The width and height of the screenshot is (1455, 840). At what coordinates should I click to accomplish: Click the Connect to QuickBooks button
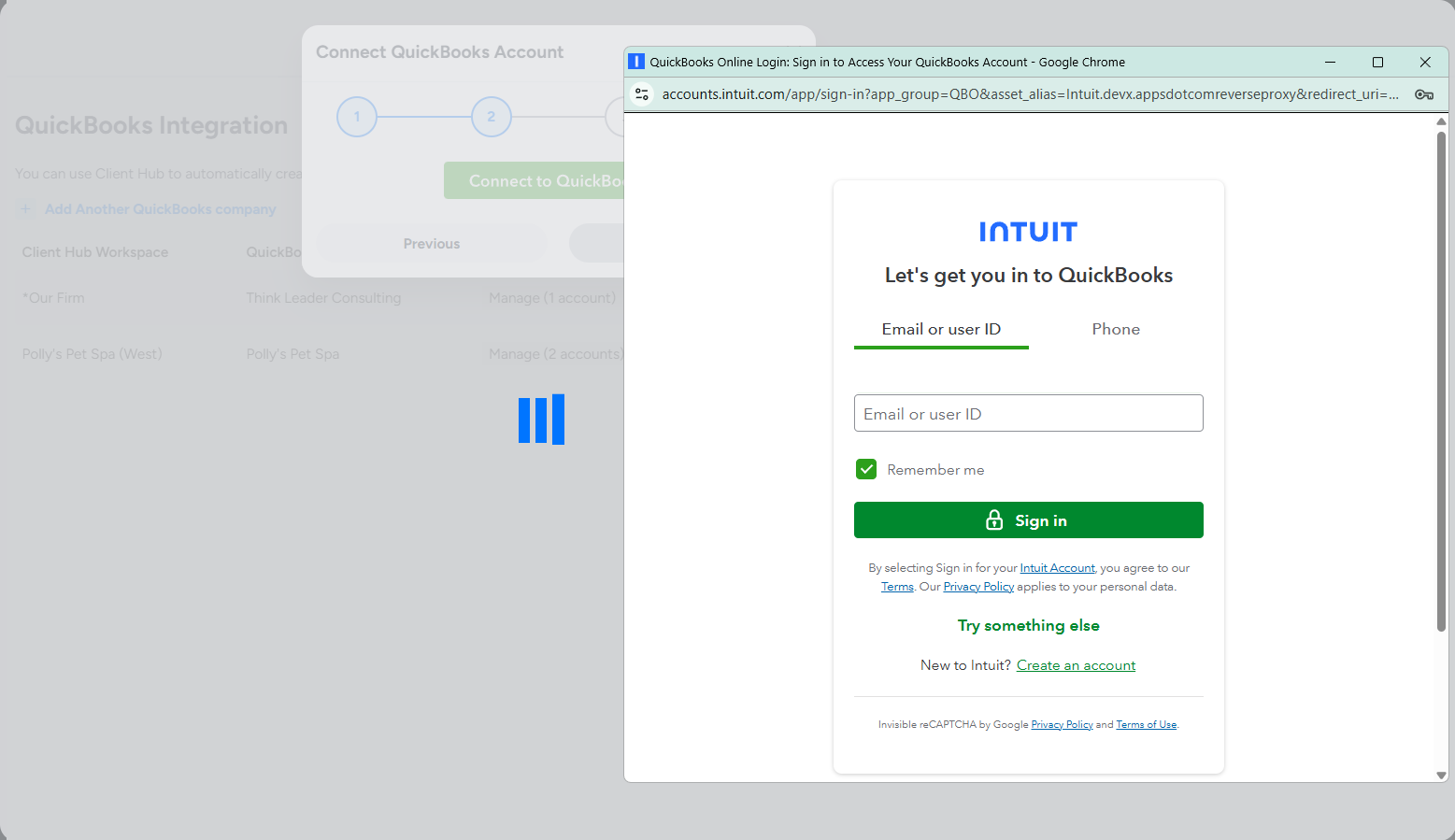tap(534, 180)
